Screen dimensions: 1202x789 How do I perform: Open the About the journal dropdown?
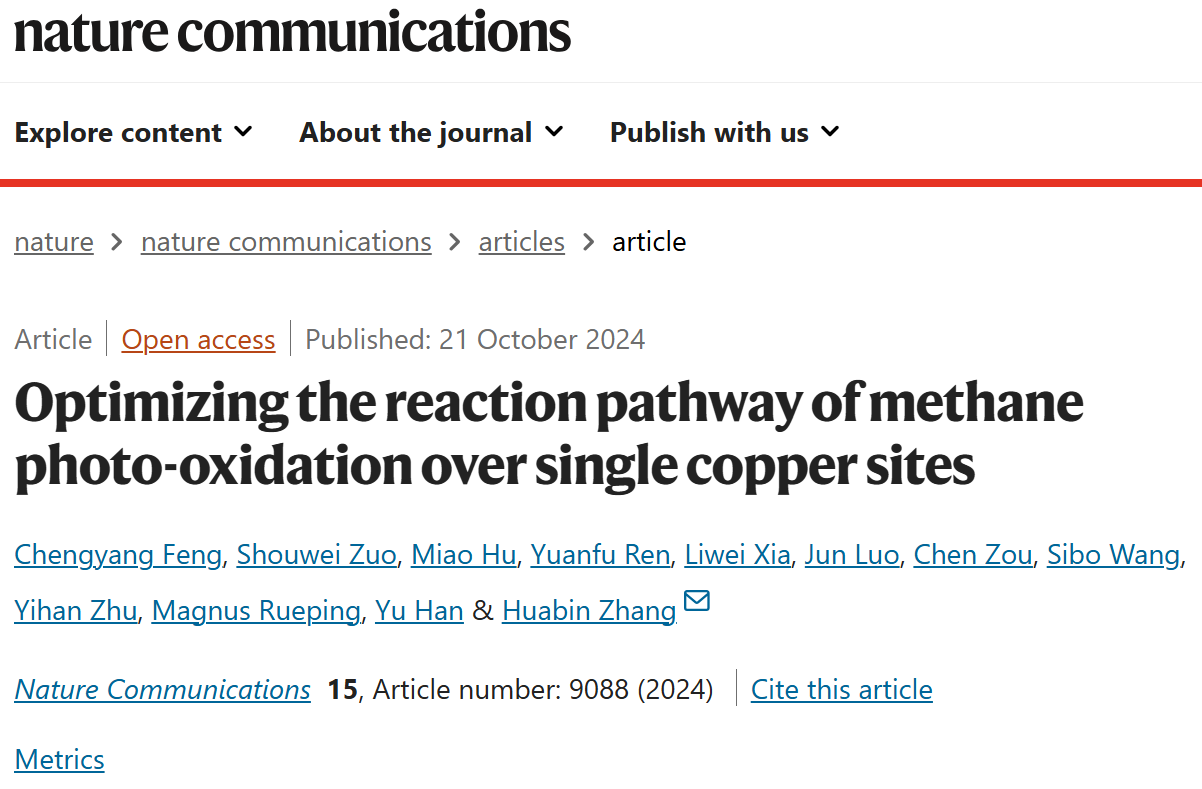(431, 132)
